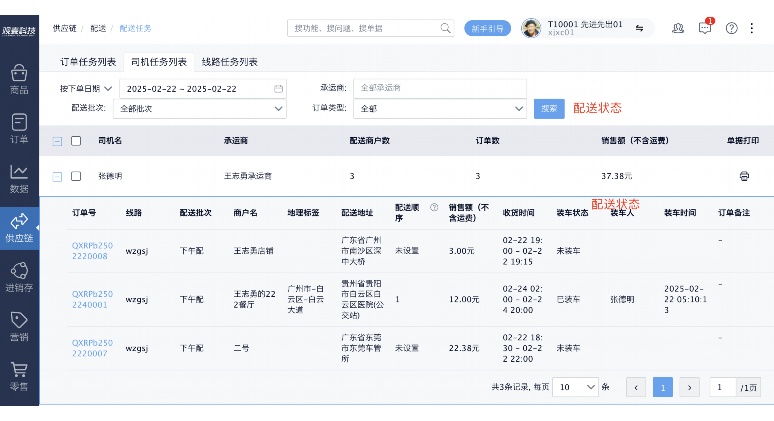The image size is (774, 421).
Task: Click the page jump number input
Action: click(723, 387)
